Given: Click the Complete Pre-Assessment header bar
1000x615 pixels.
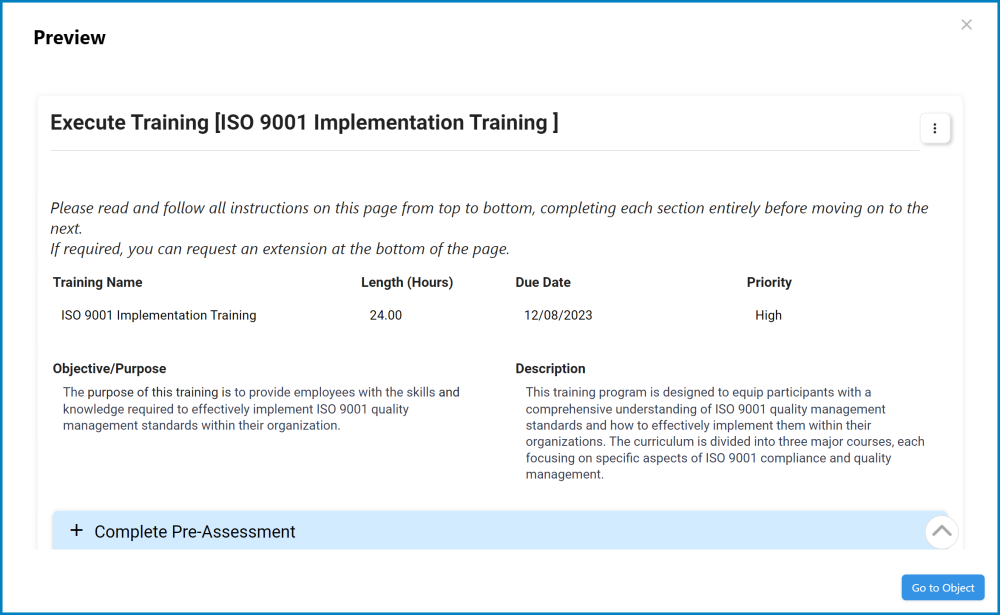Looking at the screenshot, I should pos(400,531).
